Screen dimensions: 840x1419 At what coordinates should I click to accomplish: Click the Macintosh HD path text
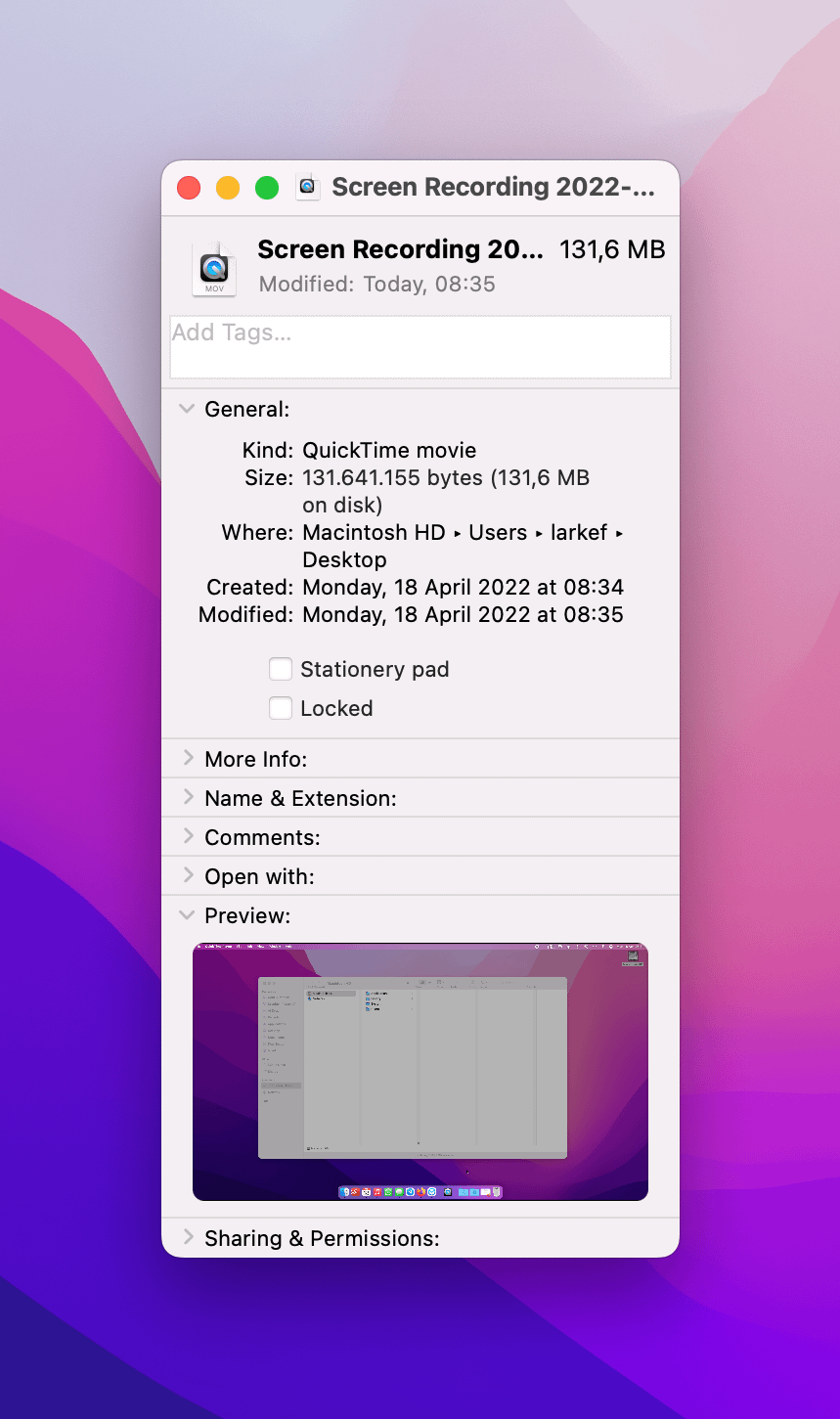click(x=374, y=533)
